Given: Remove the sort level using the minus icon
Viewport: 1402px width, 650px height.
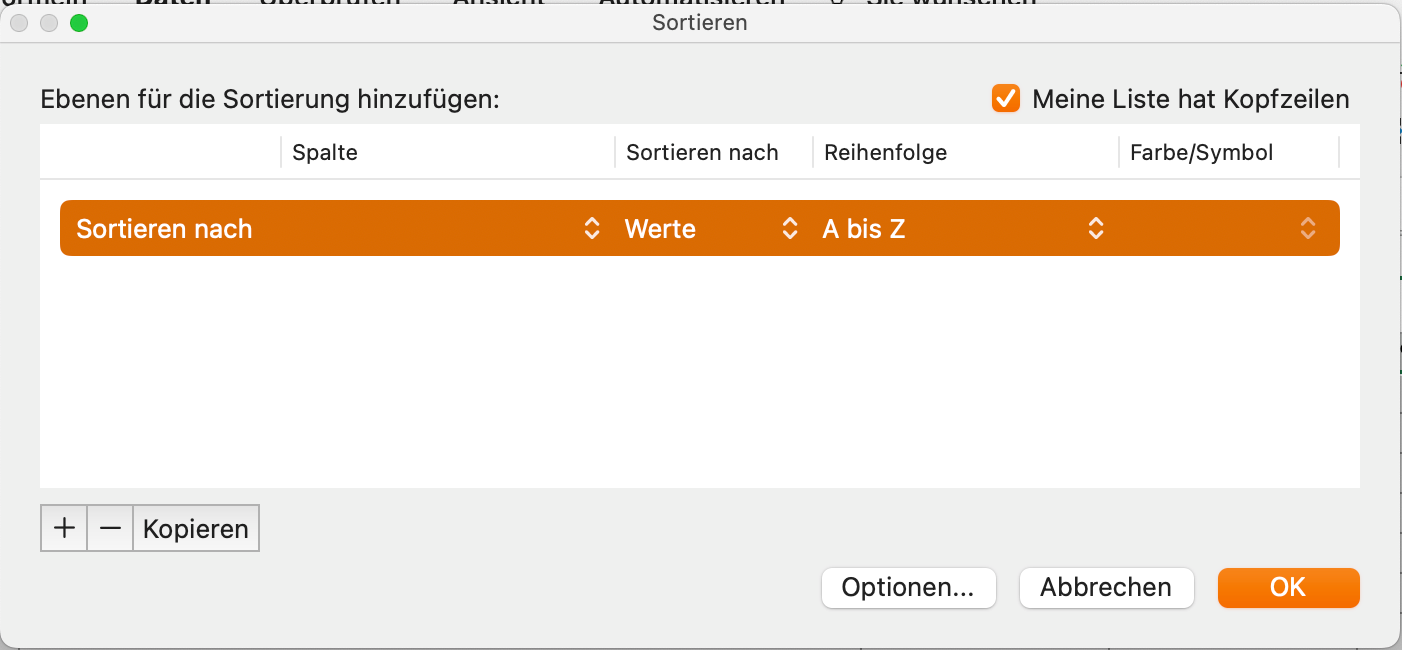Looking at the screenshot, I should 110,528.
